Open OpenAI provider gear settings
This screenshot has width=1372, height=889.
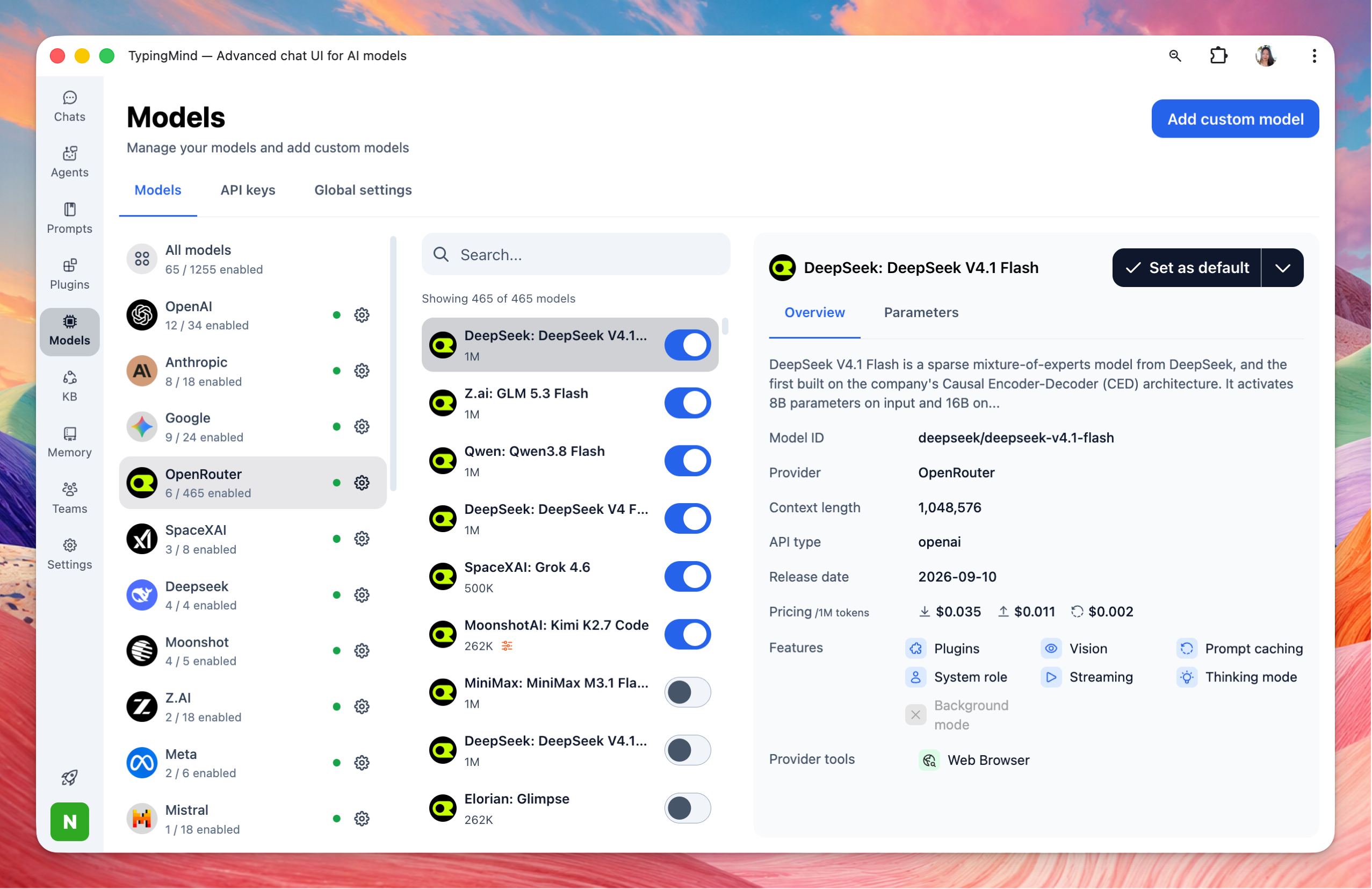tap(362, 315)
